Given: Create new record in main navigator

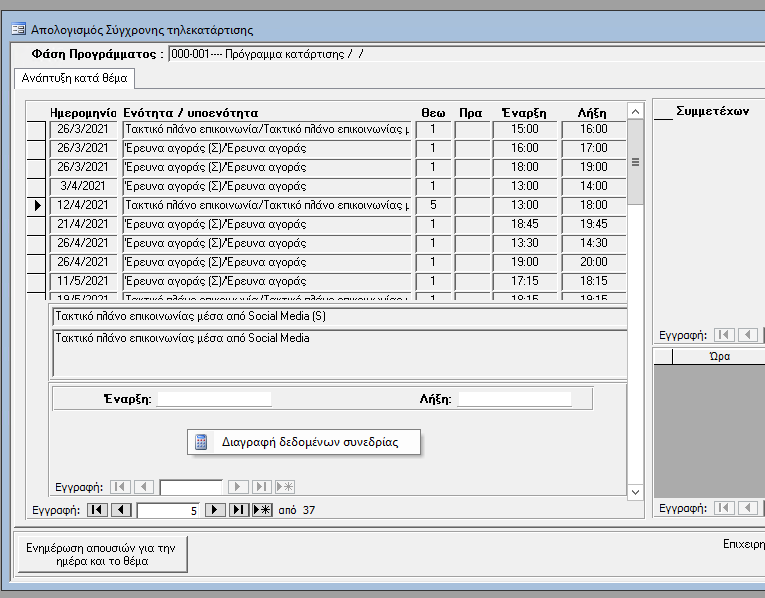Looking at the screenshot, I should click(x=262, y=510).
